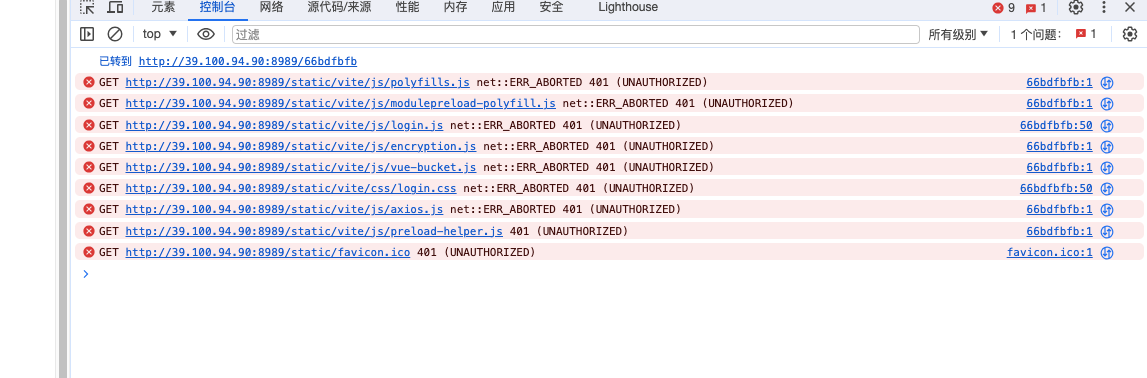Show console sidebar icon
Viewport: 1147px width, 378px height.
[87, 34]
